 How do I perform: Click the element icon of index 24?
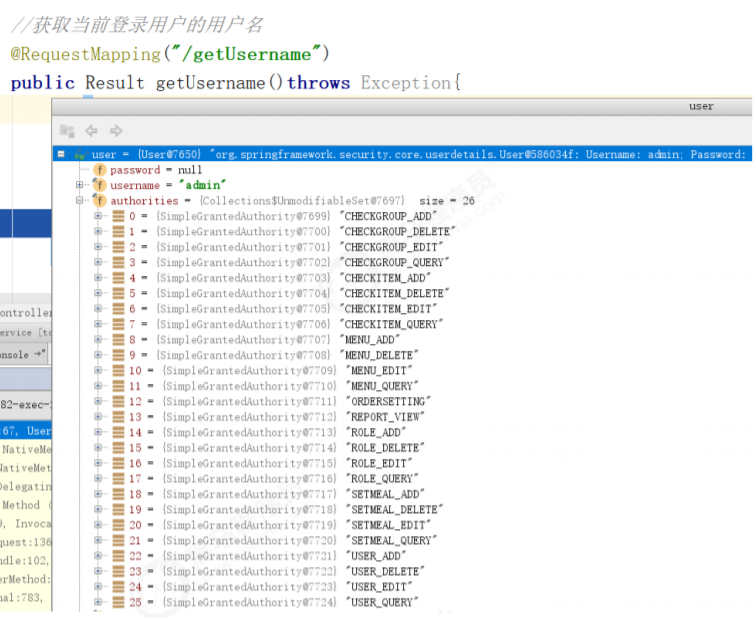coord(119,587)
